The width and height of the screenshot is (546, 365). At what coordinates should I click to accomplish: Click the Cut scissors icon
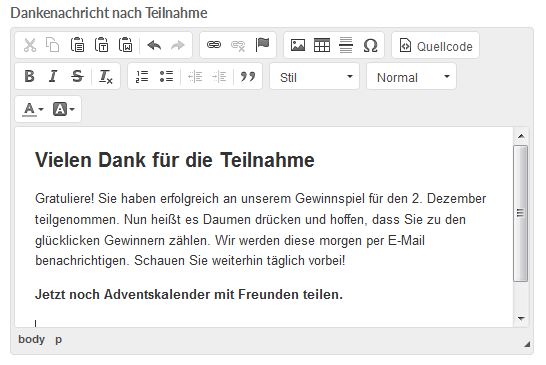tap(30, 45)
